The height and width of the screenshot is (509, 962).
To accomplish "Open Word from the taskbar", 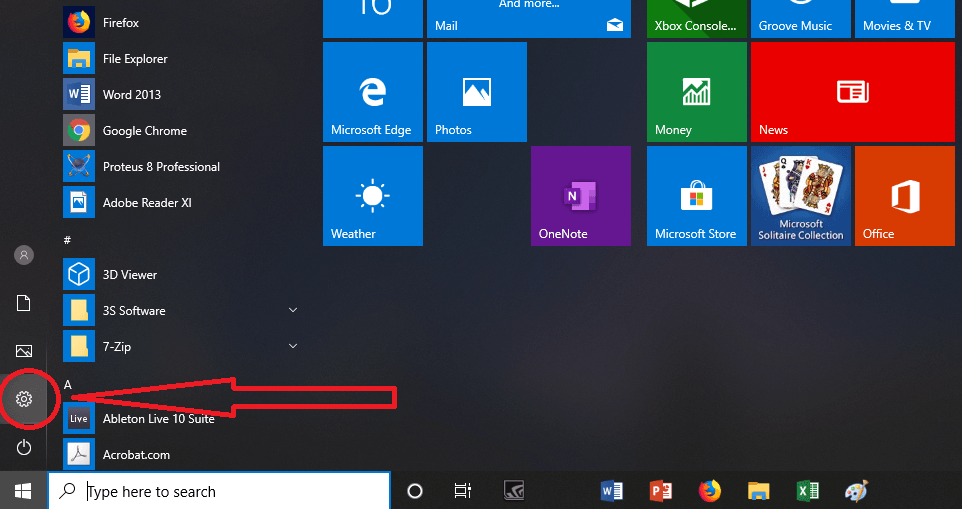I will (612, 491).
